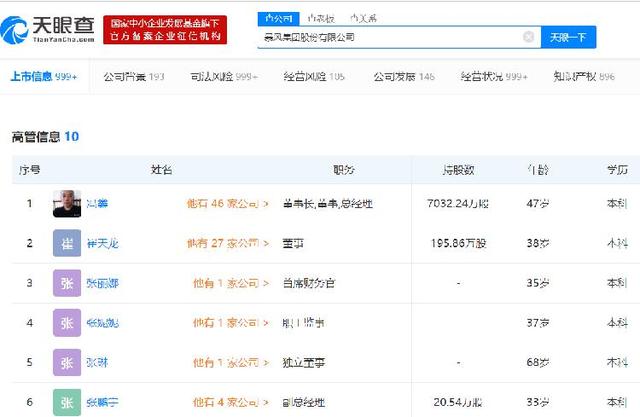
Task: Select the 38岁 age cell
Action: coord(538,243)
